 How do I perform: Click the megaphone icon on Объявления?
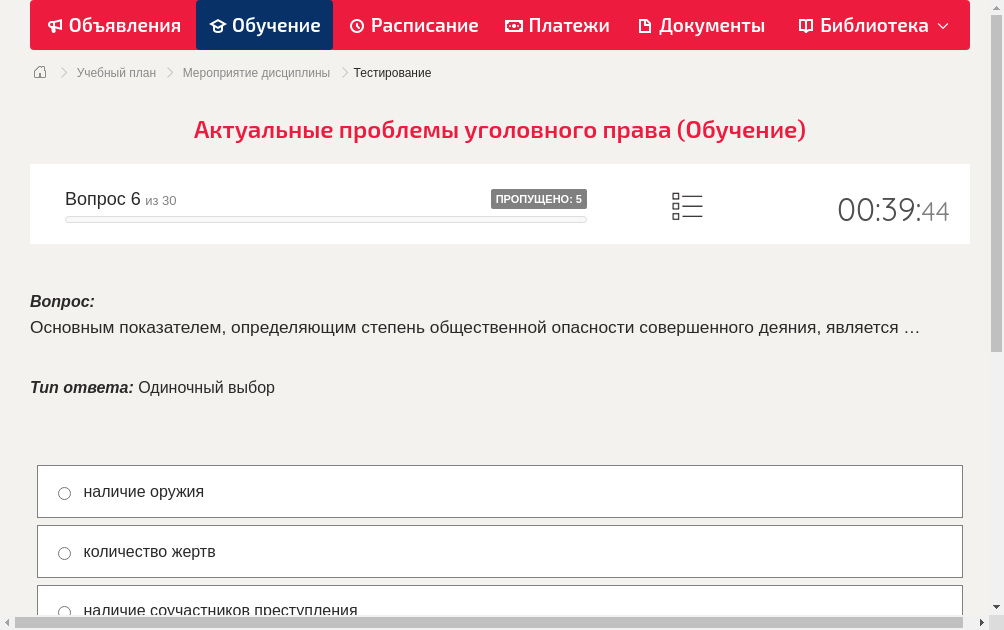click(53, 25)
